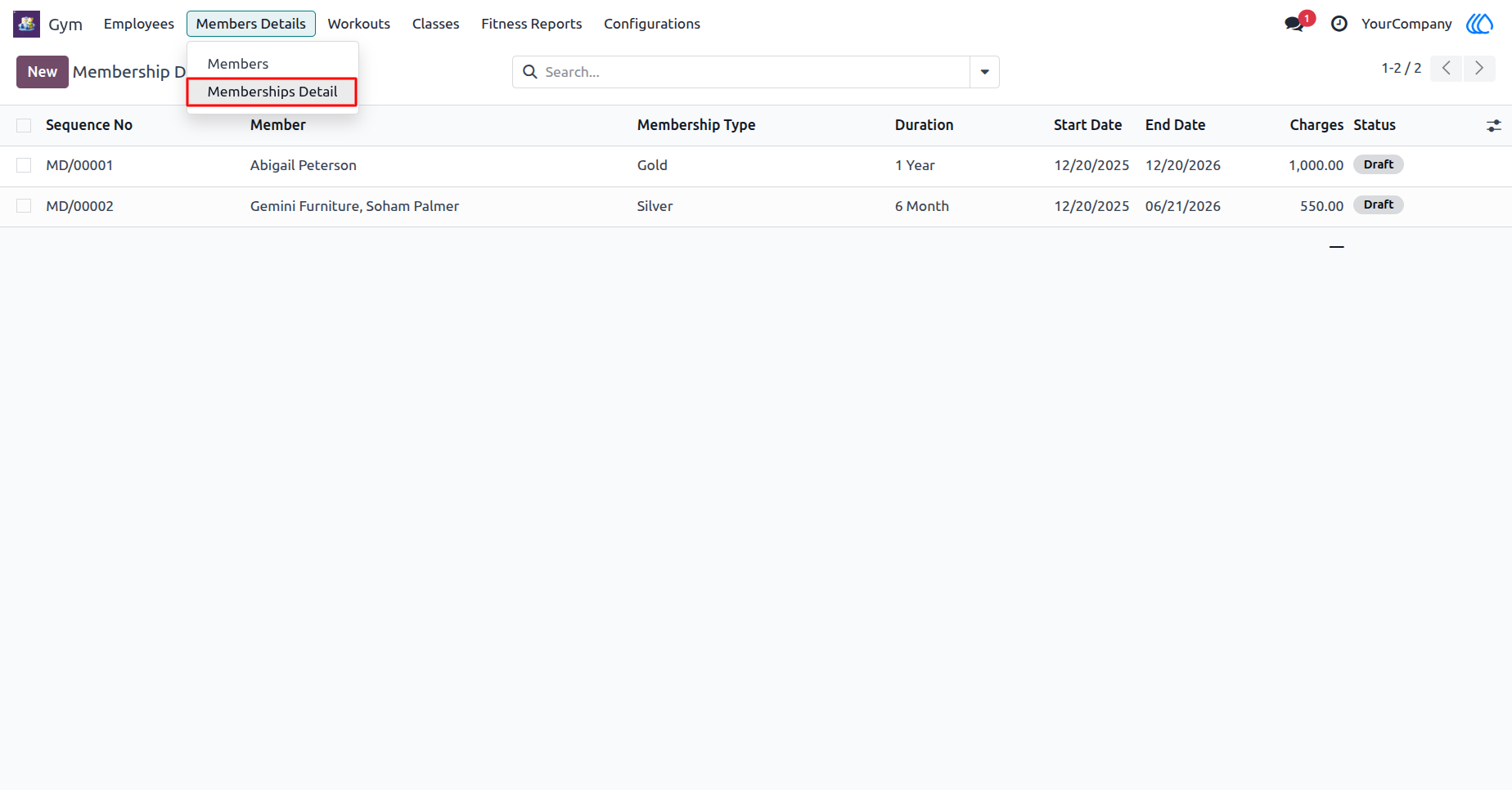Click the search magnifier icon
The image size is (1512, 790).
530,72
